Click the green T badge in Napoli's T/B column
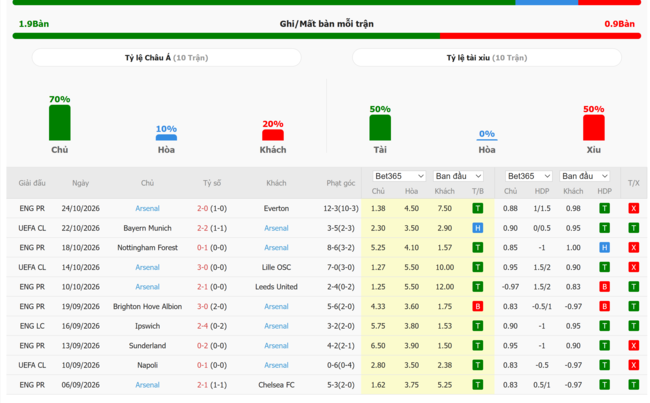The width and height of the screenshot is (650, 403). pos(478,365)
